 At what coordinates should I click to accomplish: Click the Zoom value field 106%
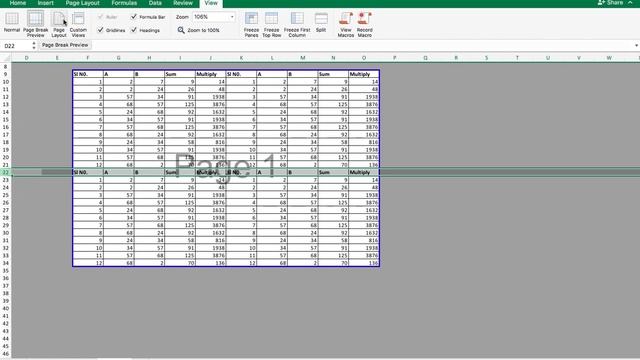210,17
